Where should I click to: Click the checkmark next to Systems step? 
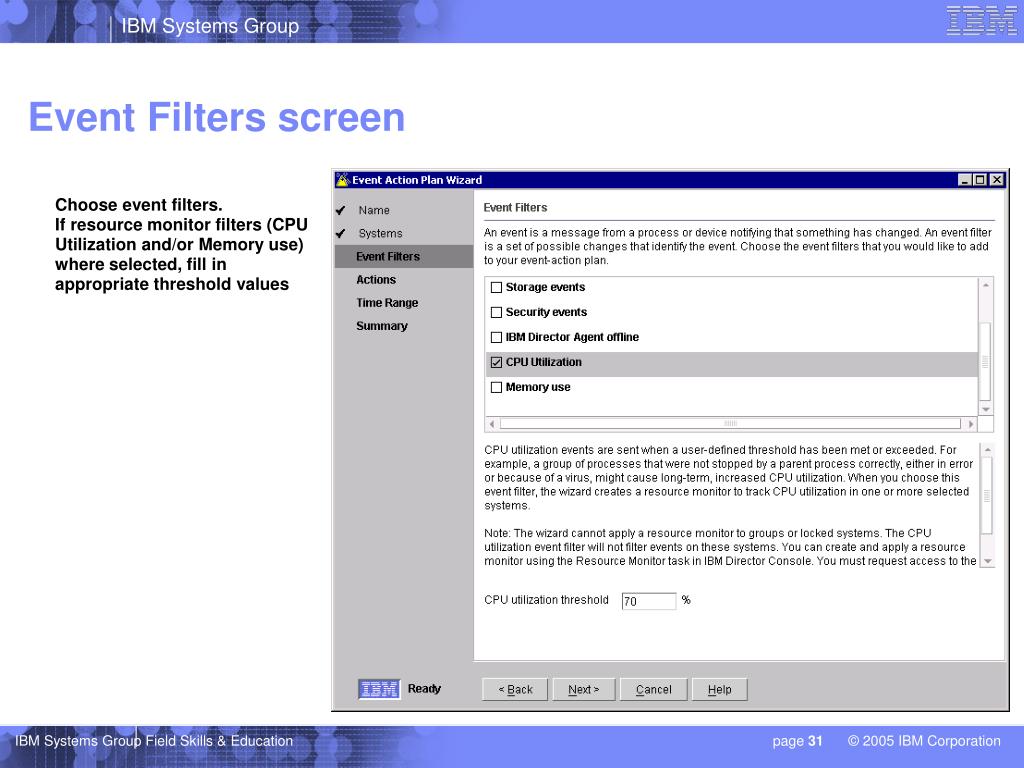(340, 233)
